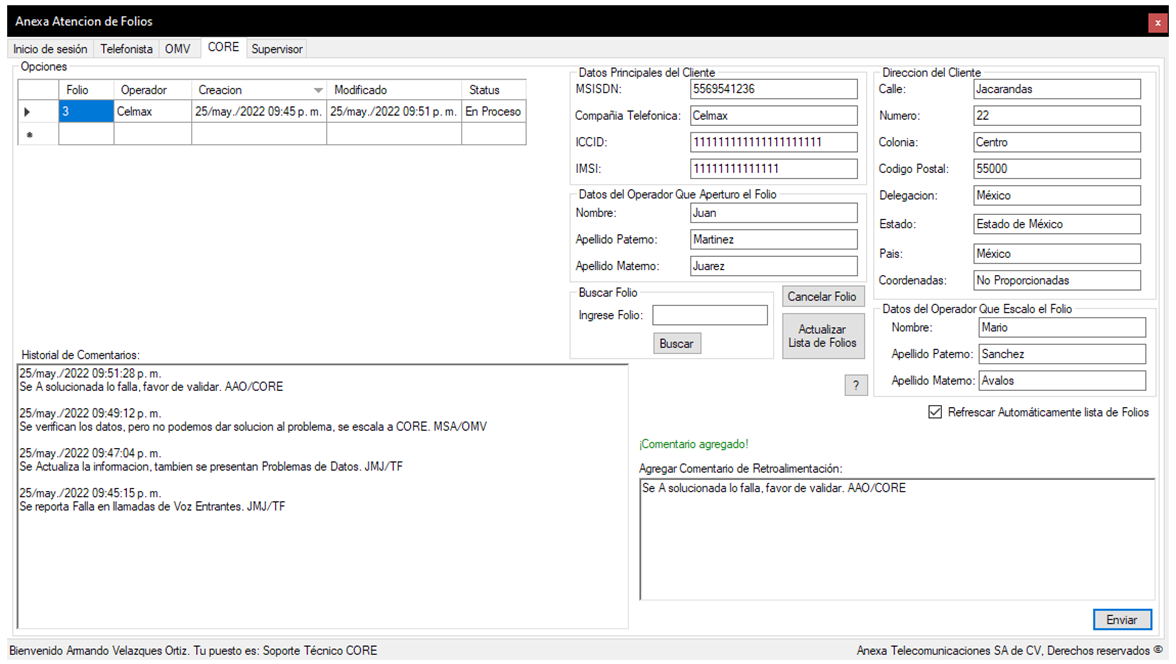Click the Codigo Postal field showing 55000
The width and height of the screenshot is (1176, 664).
[x=1056, y=169]
